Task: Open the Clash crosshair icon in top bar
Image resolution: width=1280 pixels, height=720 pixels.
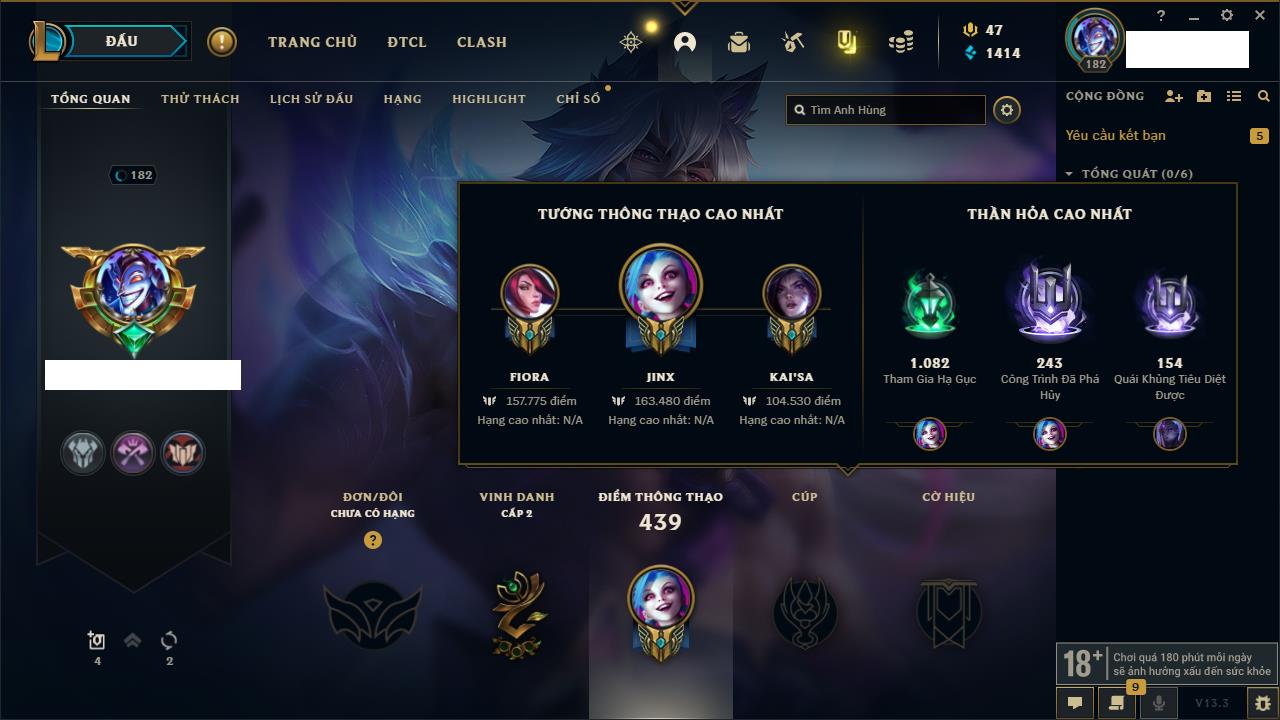Action: coord(631,42)
